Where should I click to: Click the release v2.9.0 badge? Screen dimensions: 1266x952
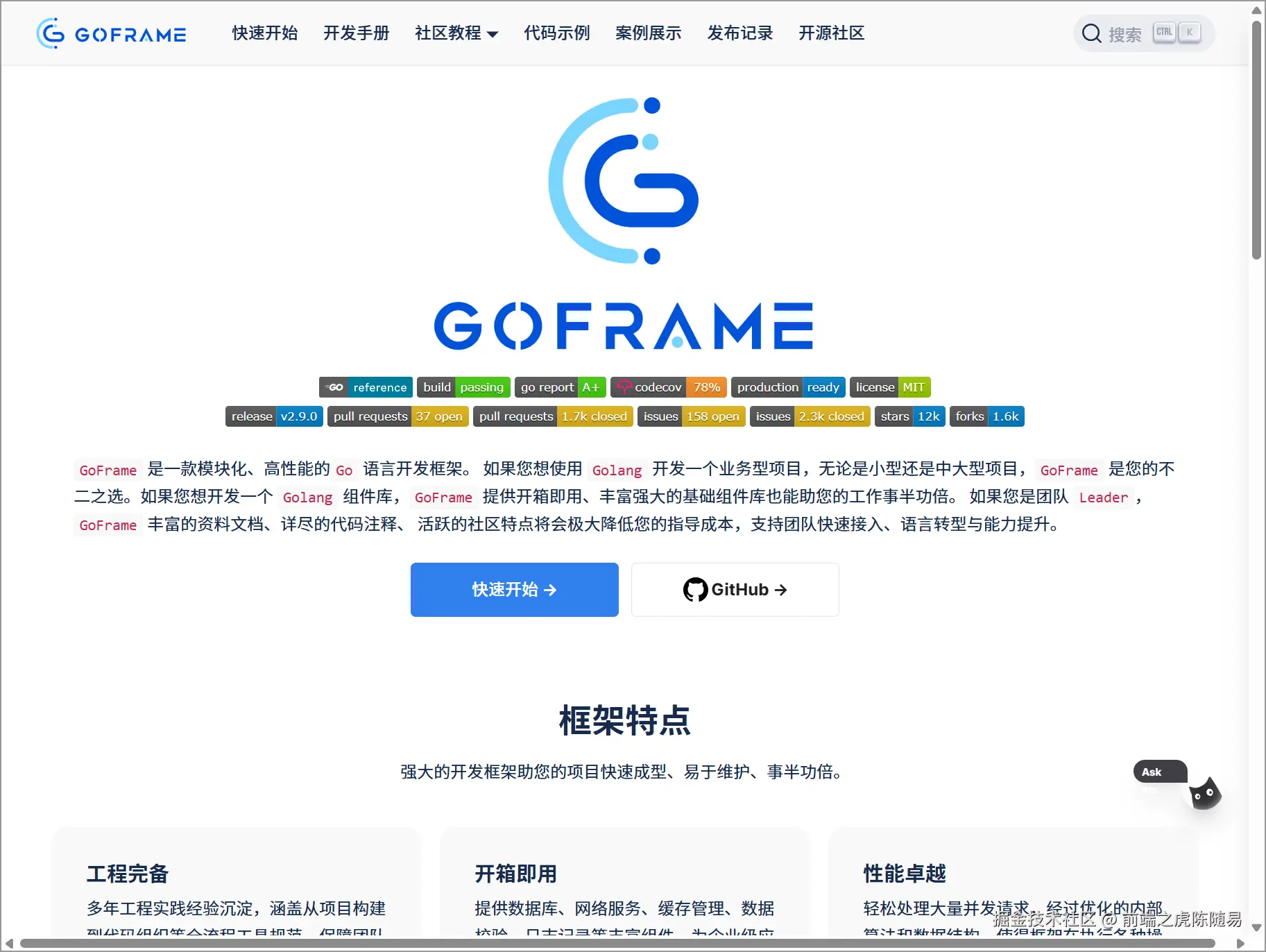click(274, 416)
